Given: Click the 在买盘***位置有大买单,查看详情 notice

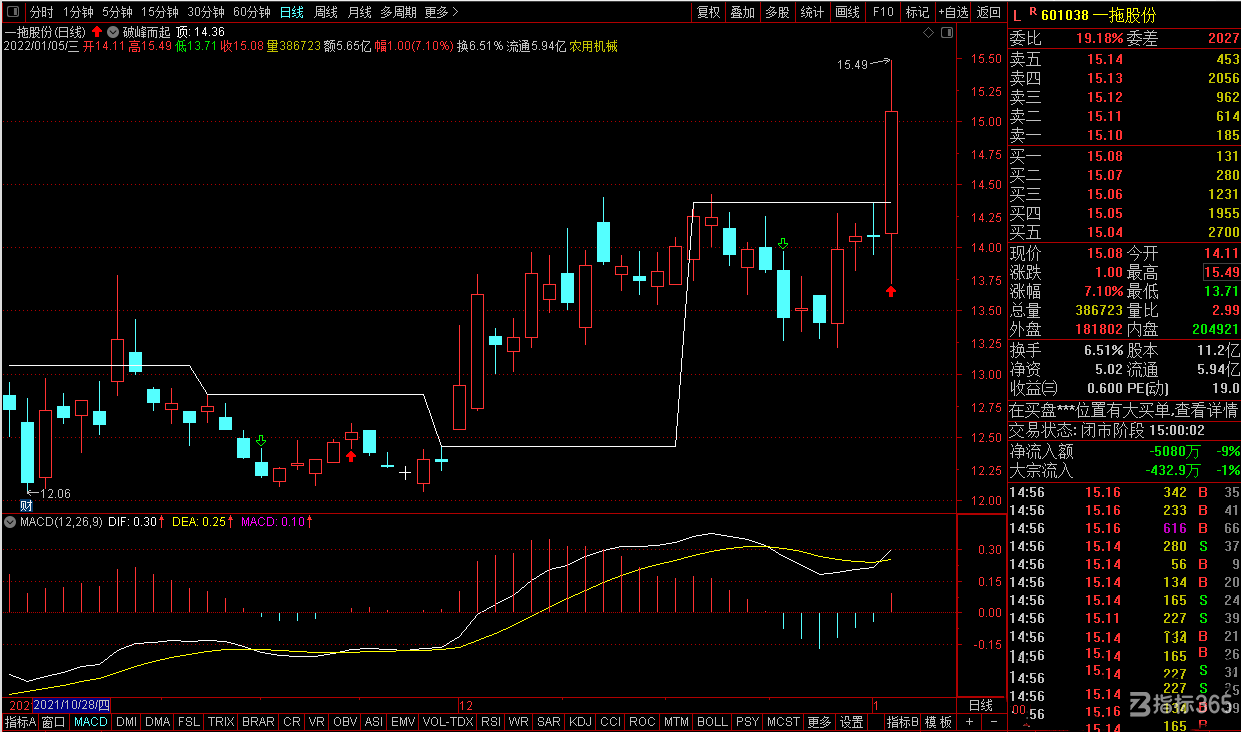Looking at the screenshot, I should 1123,410.
